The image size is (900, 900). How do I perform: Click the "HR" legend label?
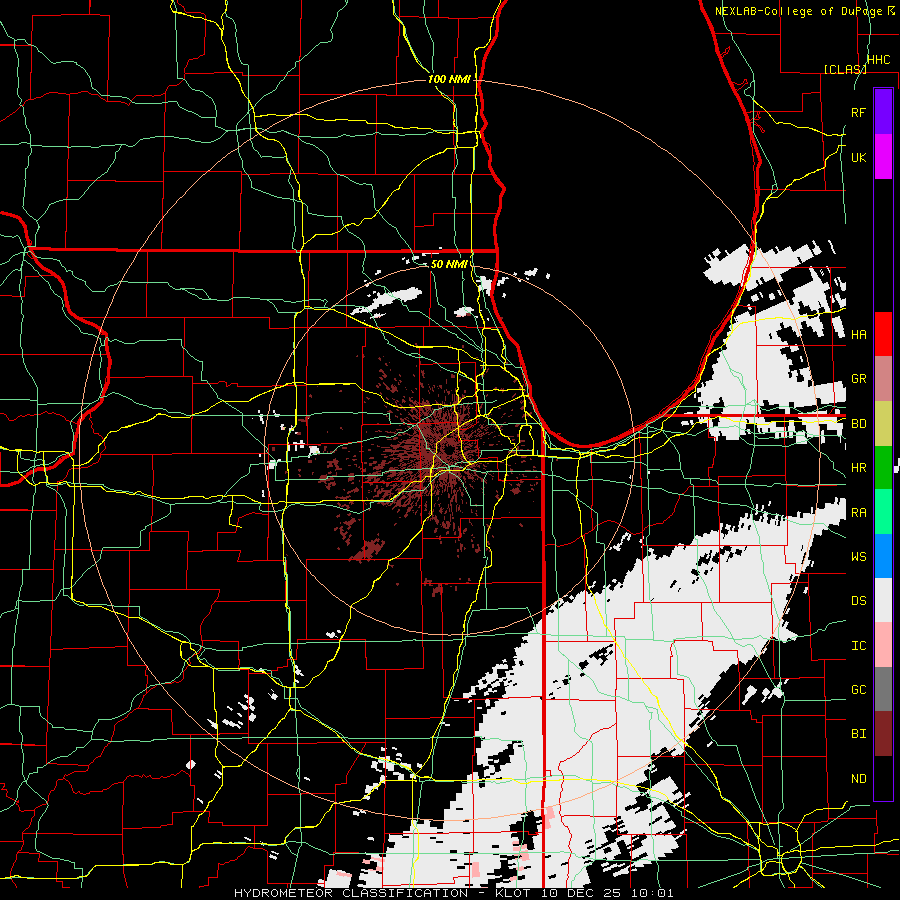click(x=858, y=468)
